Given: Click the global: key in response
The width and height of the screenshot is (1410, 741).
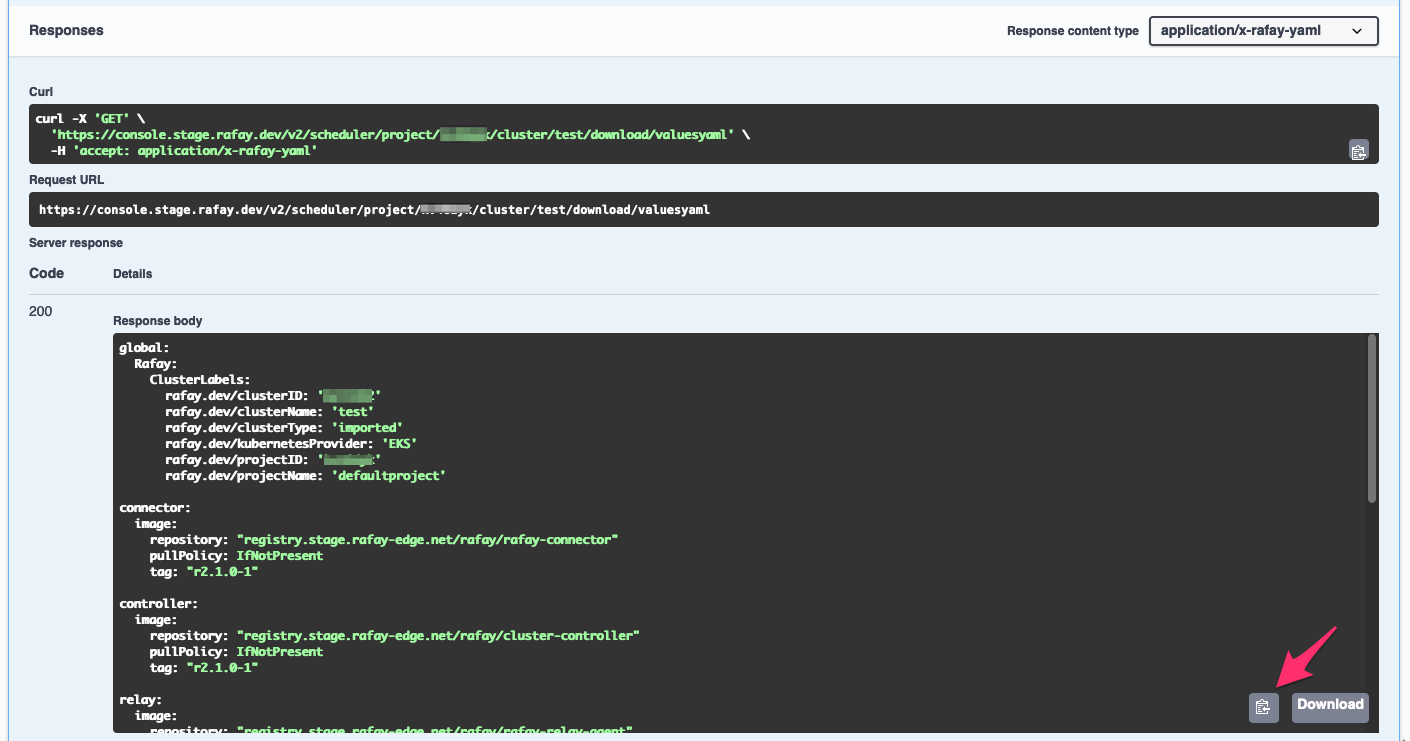Looking at the screenshot, I should click(x=144, y=348).
